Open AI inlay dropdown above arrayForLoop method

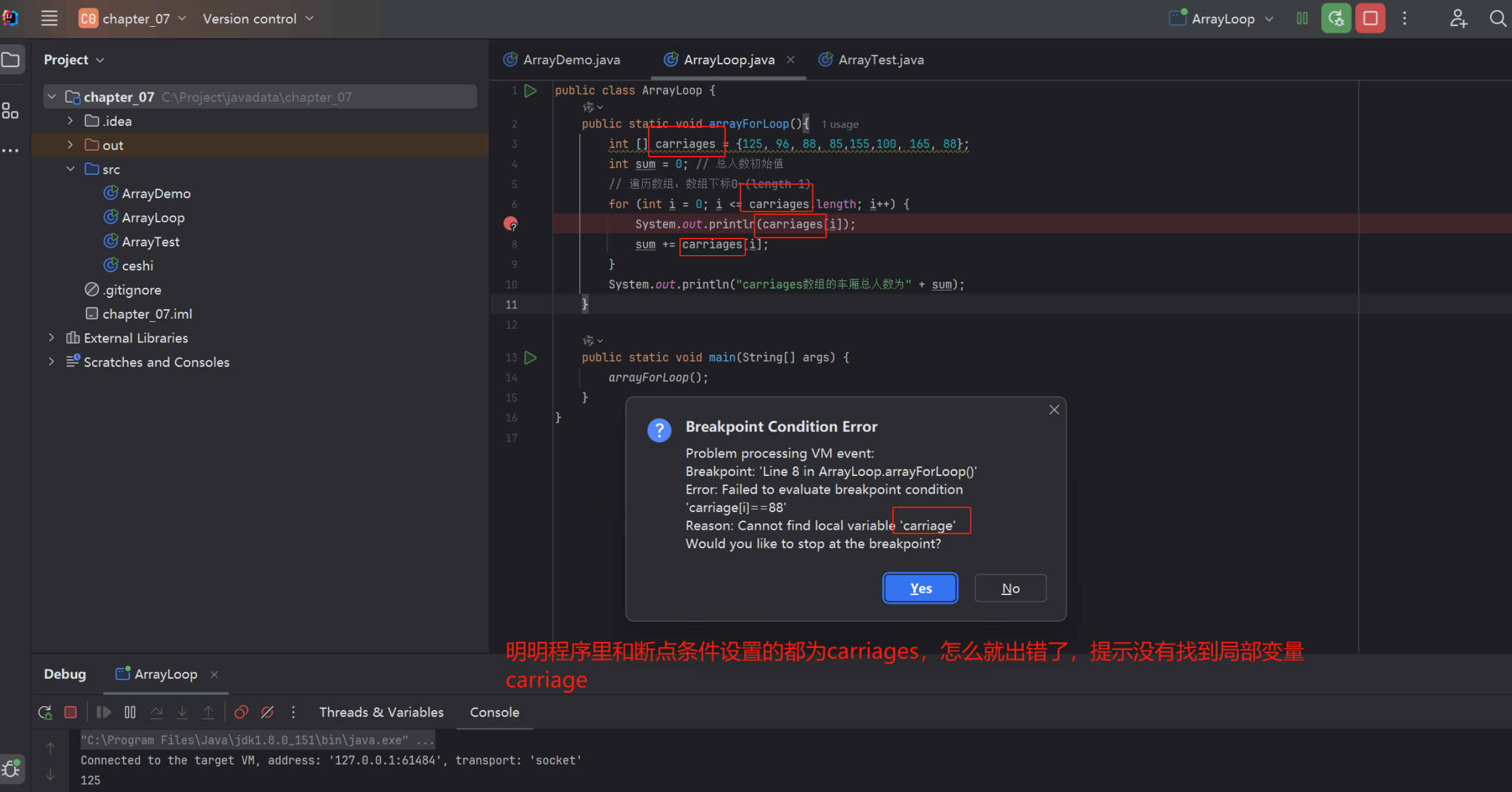click(x=593, y=107)
